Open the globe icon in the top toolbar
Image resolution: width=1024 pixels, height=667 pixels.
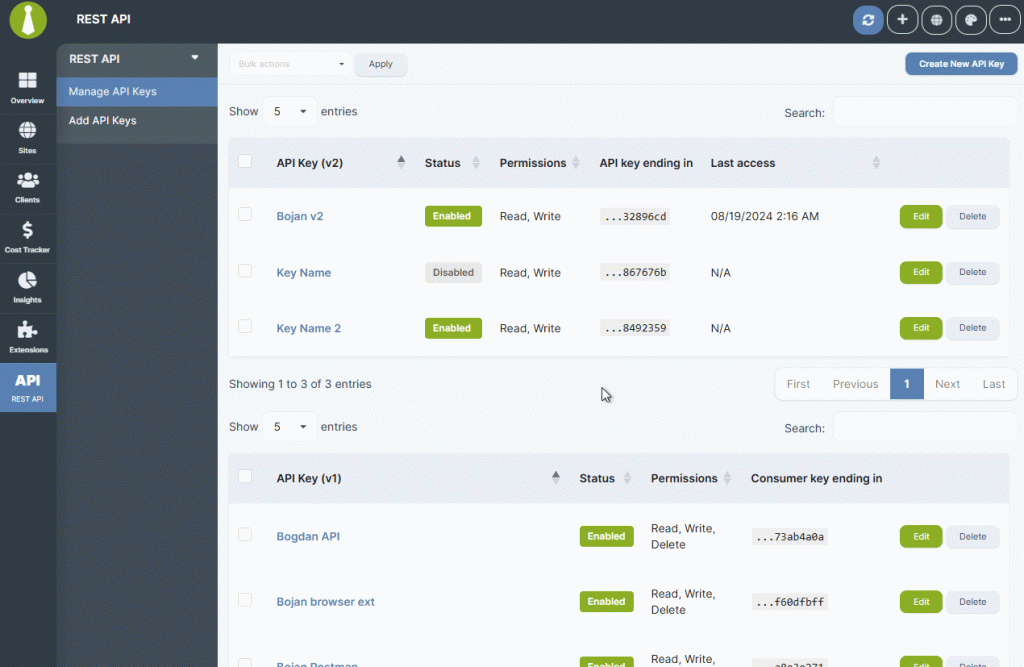936,19
